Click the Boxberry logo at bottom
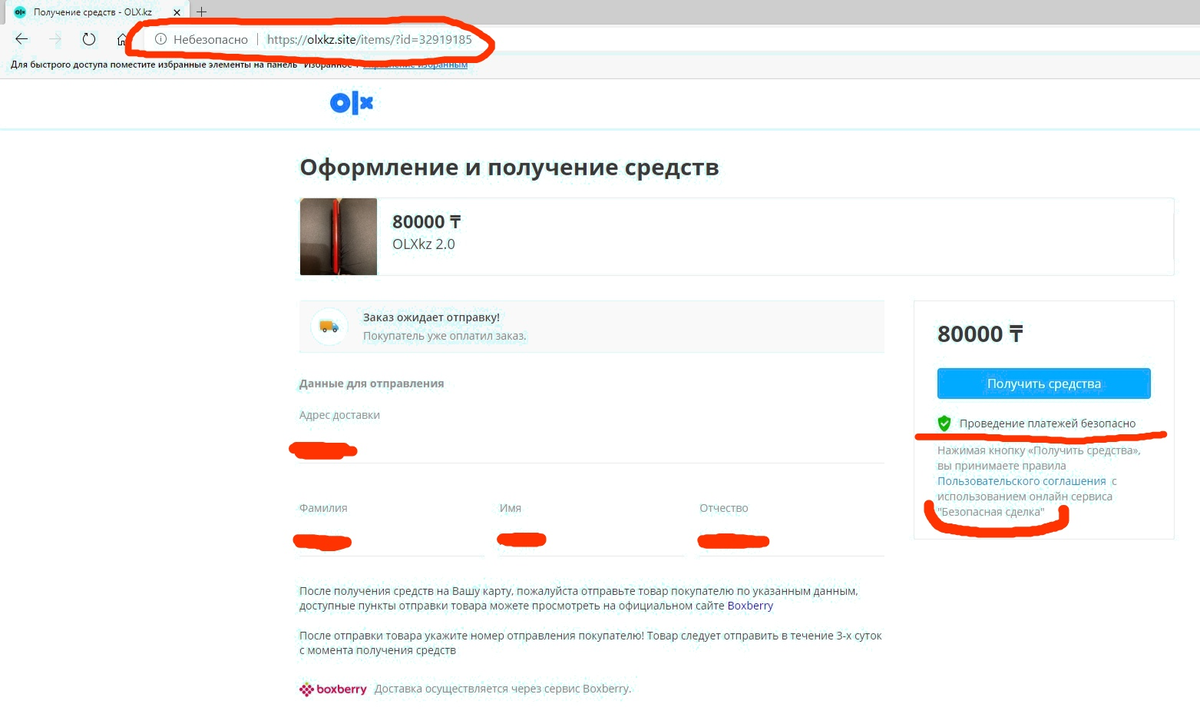This screenshot has height=721, width=1200. pyautogui.click(x=333, y=689)
